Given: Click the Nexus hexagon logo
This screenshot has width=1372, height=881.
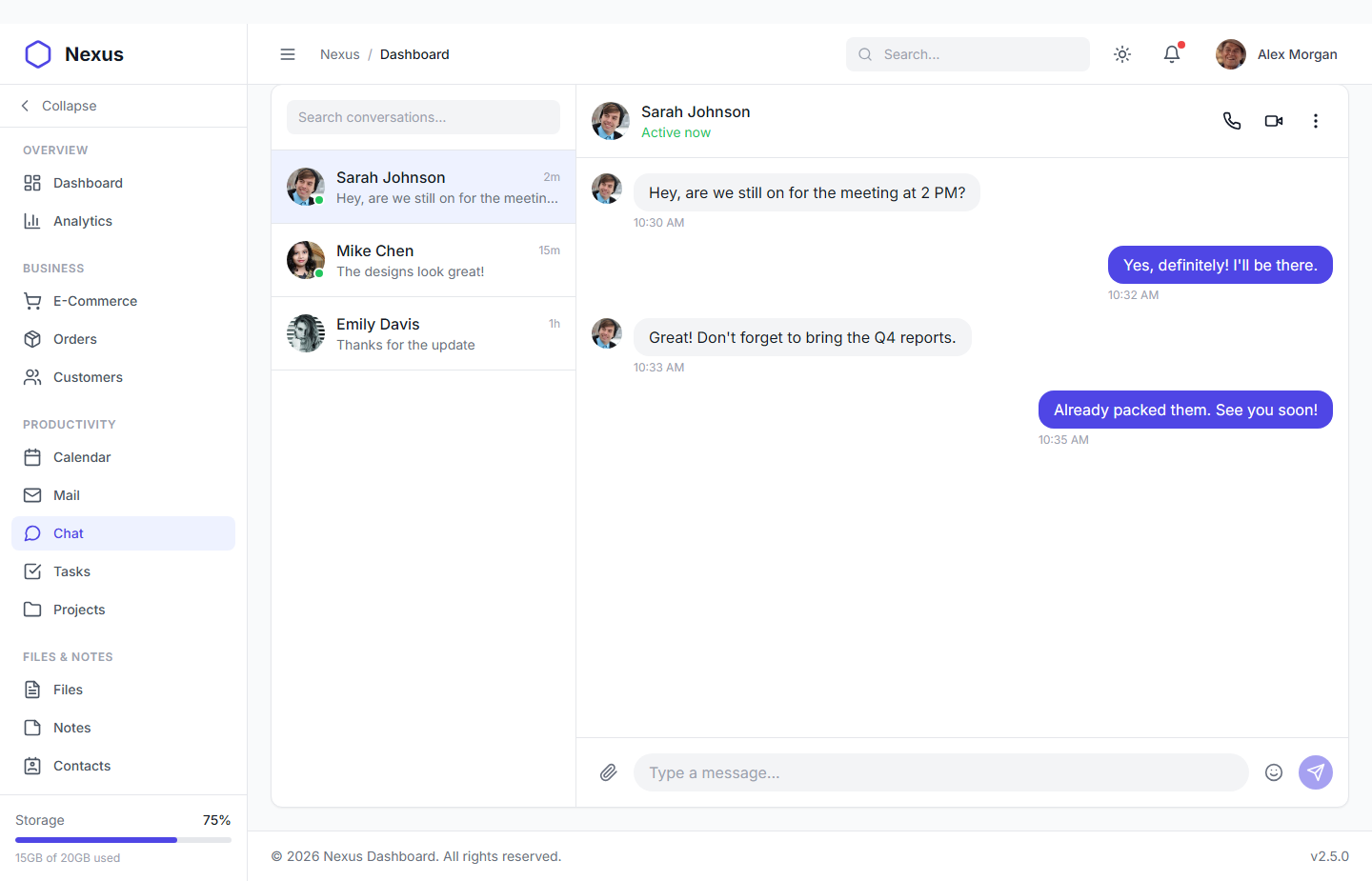Looking at the screenshot, I should (x=38, y=54).
